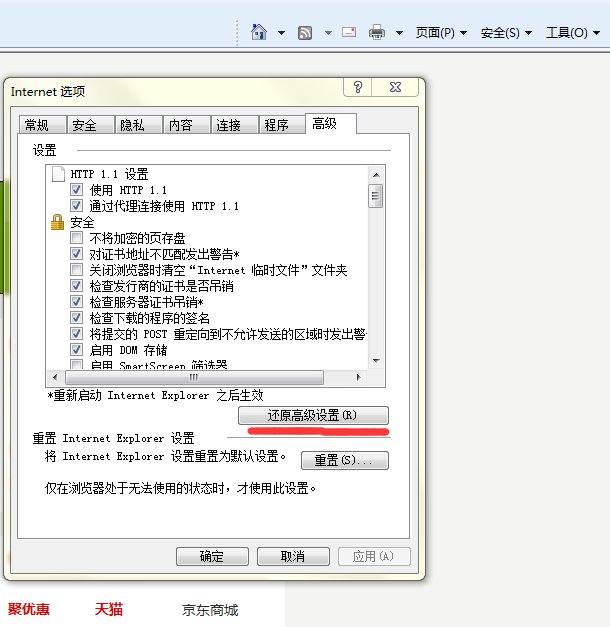Switch to the 连接 tab

[x=235, y=125]
